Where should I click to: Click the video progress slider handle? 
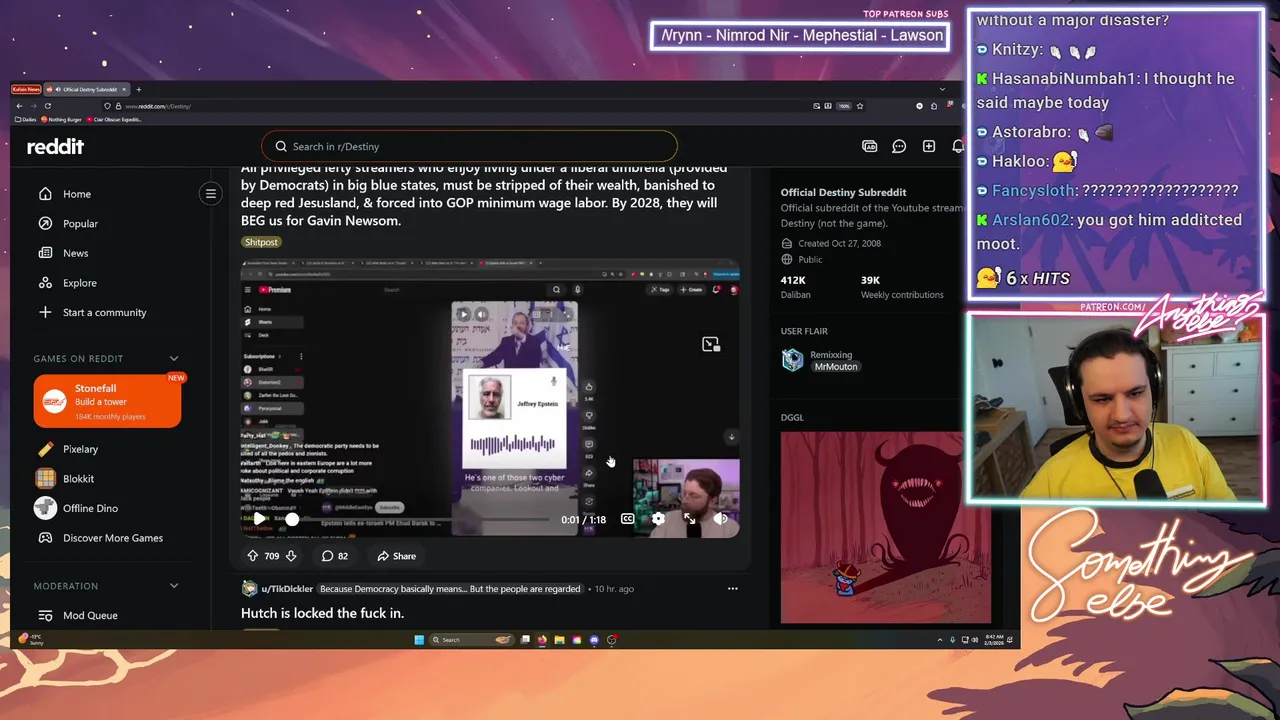click(292, 519)
